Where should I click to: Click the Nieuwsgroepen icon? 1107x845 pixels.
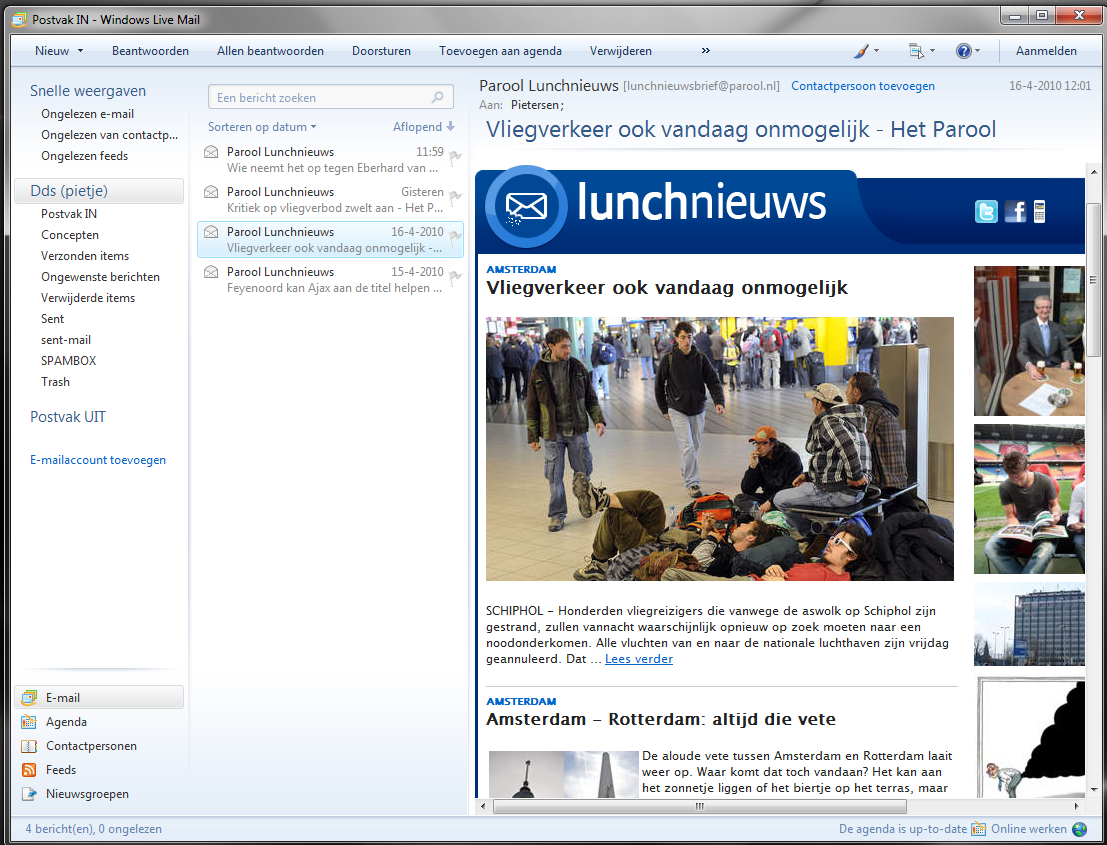[29, 793]
